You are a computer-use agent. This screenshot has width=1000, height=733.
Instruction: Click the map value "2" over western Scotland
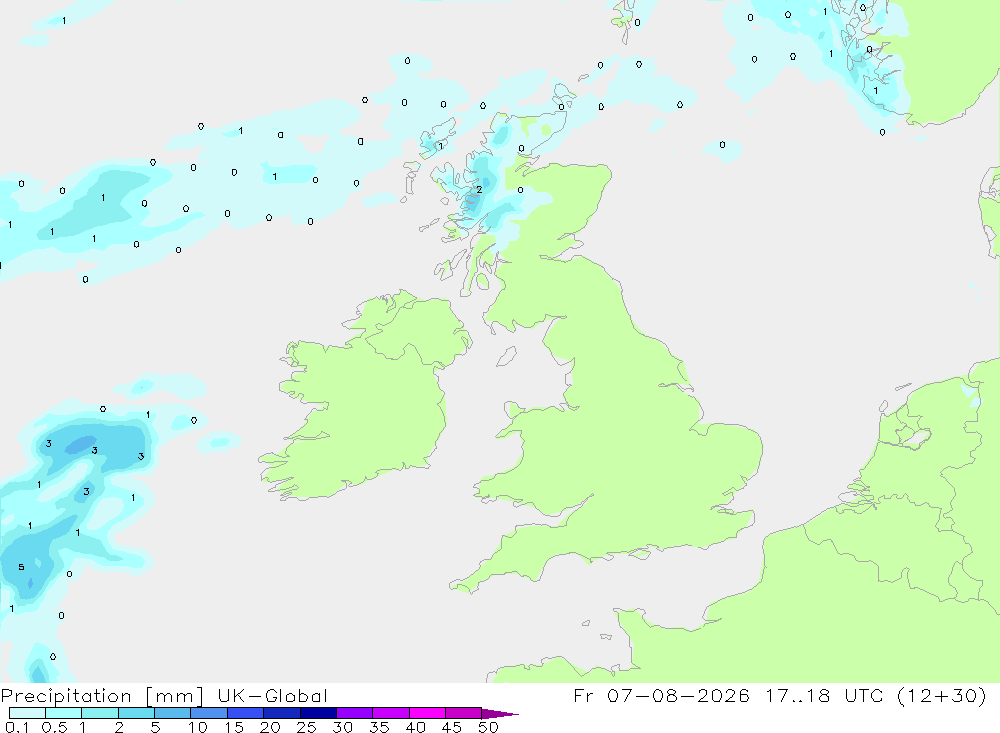480,189
